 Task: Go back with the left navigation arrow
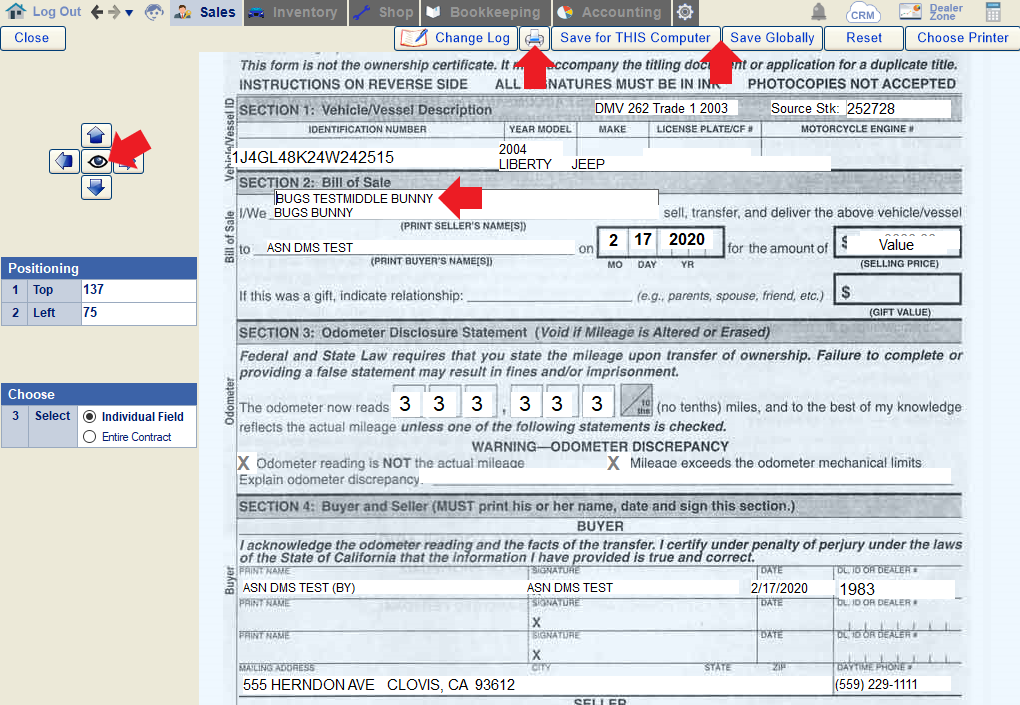pos(97,12)
